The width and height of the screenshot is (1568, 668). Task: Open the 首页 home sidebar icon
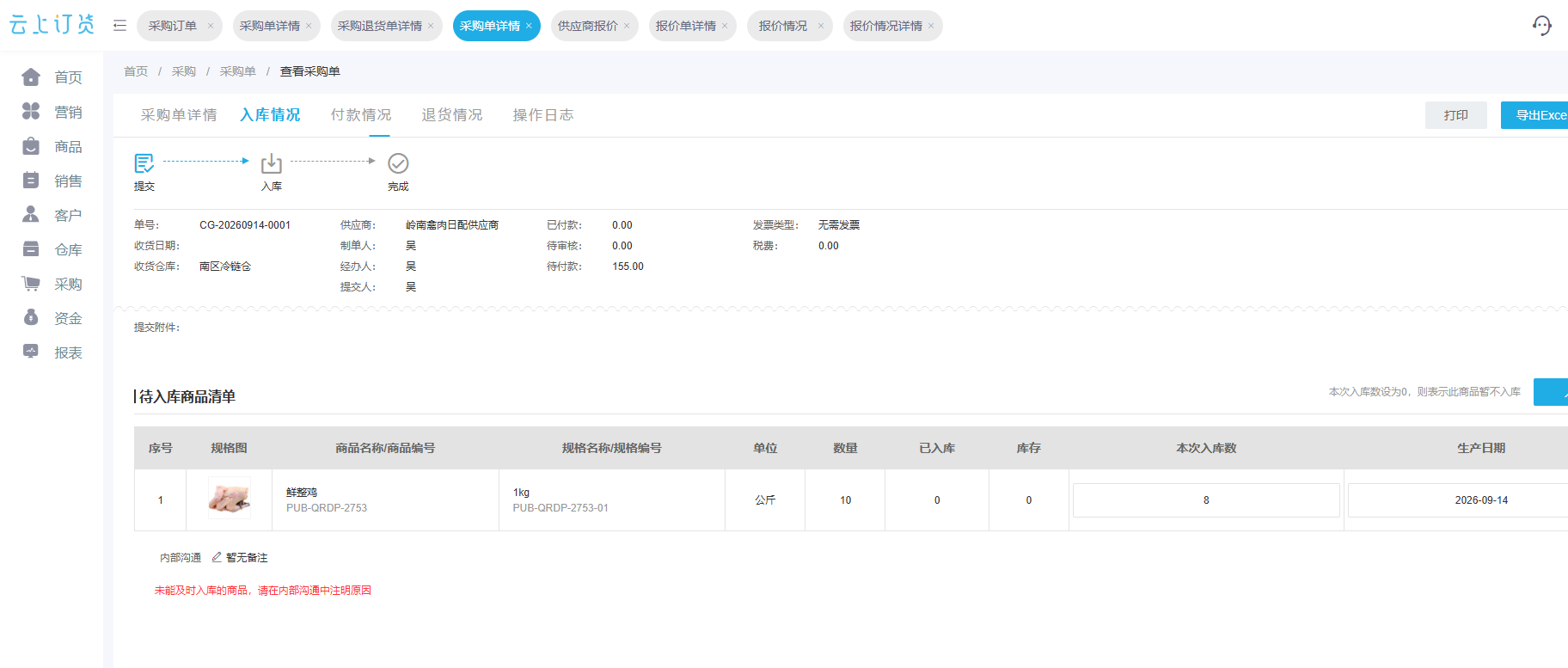tap(31, 77)
